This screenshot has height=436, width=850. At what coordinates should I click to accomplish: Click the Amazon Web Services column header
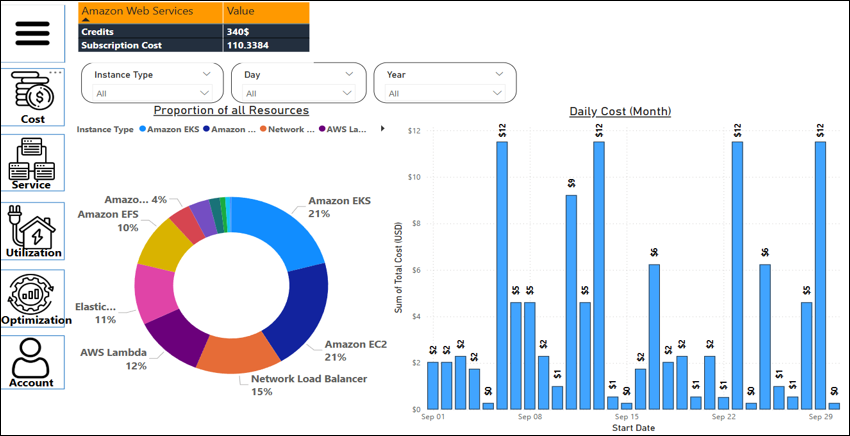(150, 12)
